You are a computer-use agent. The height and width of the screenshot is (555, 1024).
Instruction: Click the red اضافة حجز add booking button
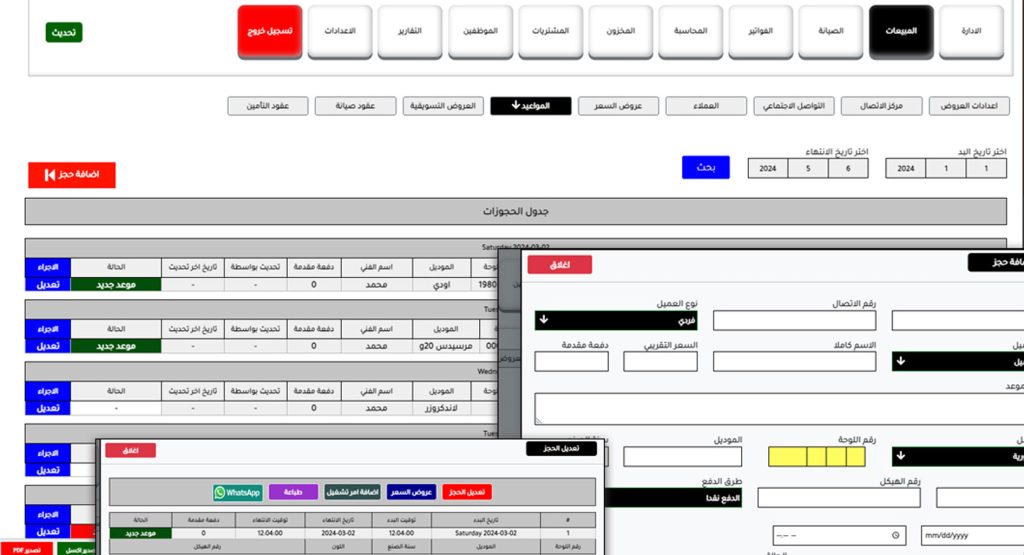pos(72,175)
